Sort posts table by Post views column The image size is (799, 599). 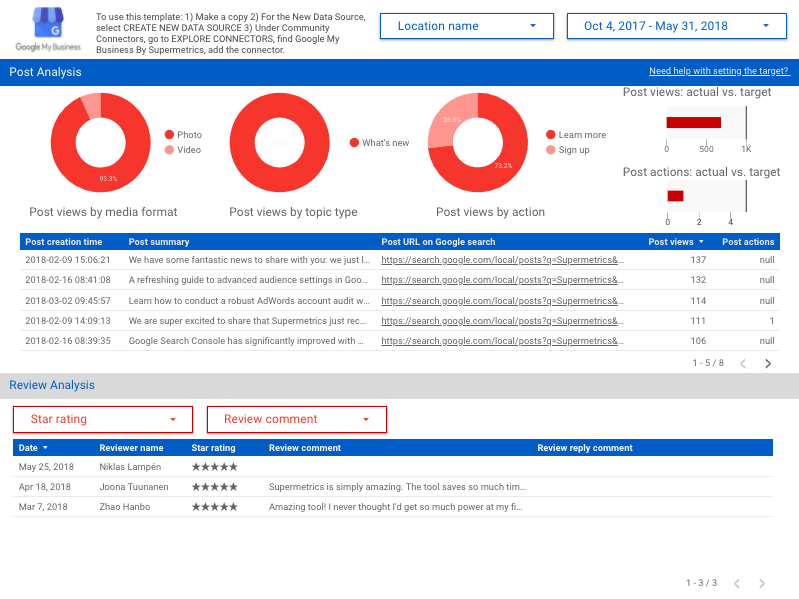[674, 242]
